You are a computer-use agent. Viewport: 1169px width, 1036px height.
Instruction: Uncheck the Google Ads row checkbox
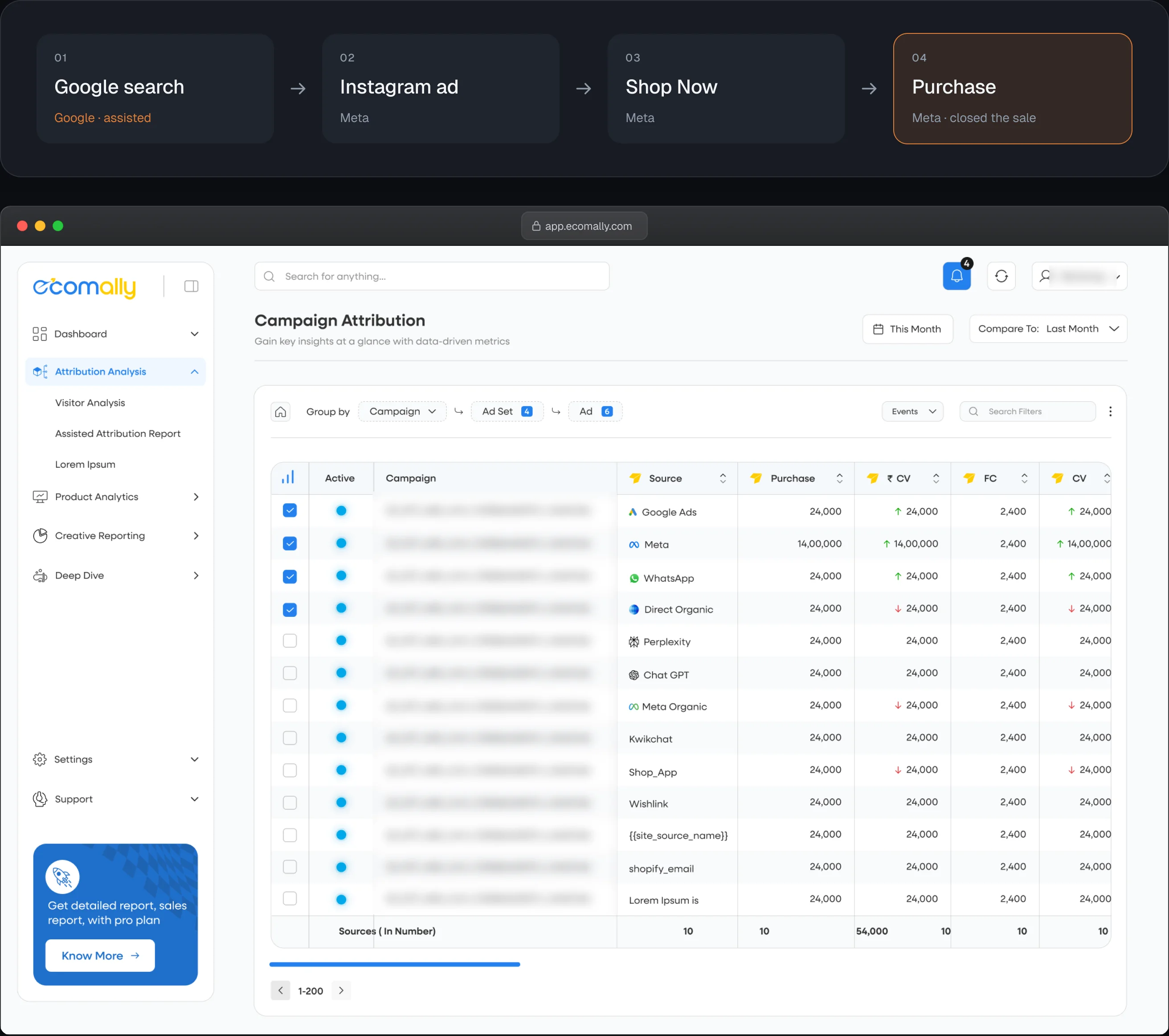(290, 510)
